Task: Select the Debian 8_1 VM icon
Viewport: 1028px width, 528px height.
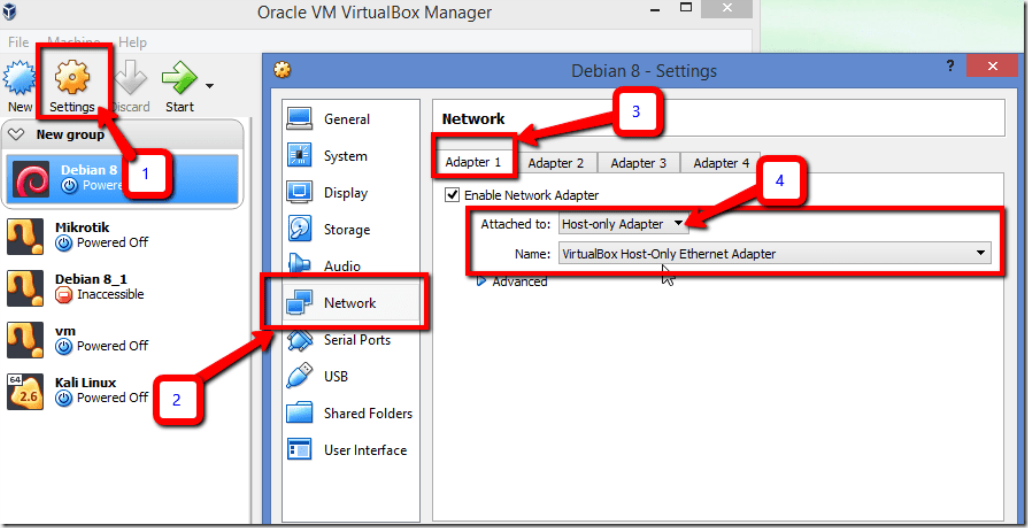Action: click(25, 288)
